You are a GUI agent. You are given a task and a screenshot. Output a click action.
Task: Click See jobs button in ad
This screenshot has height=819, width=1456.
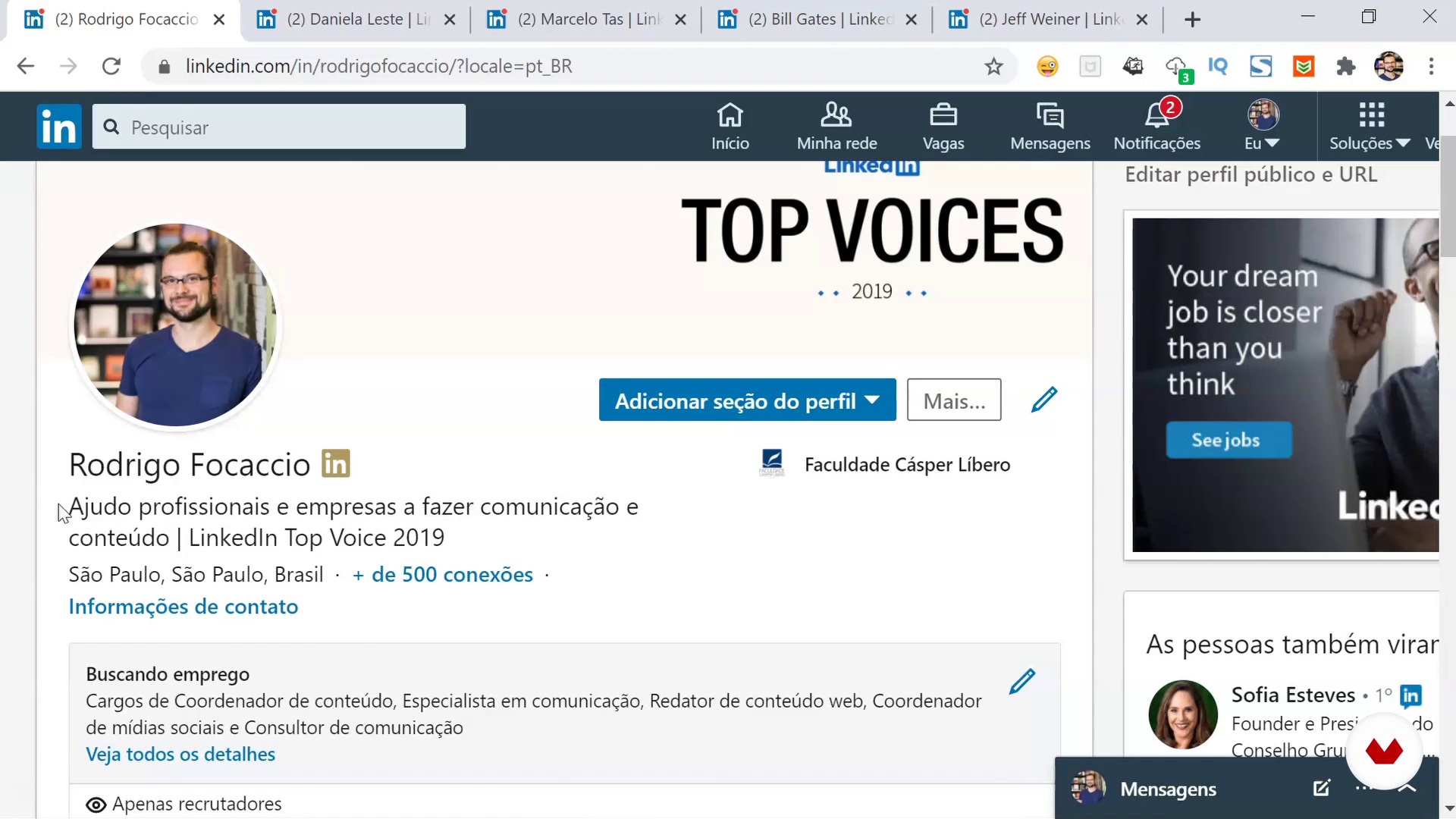click(x=1228, y=440)
